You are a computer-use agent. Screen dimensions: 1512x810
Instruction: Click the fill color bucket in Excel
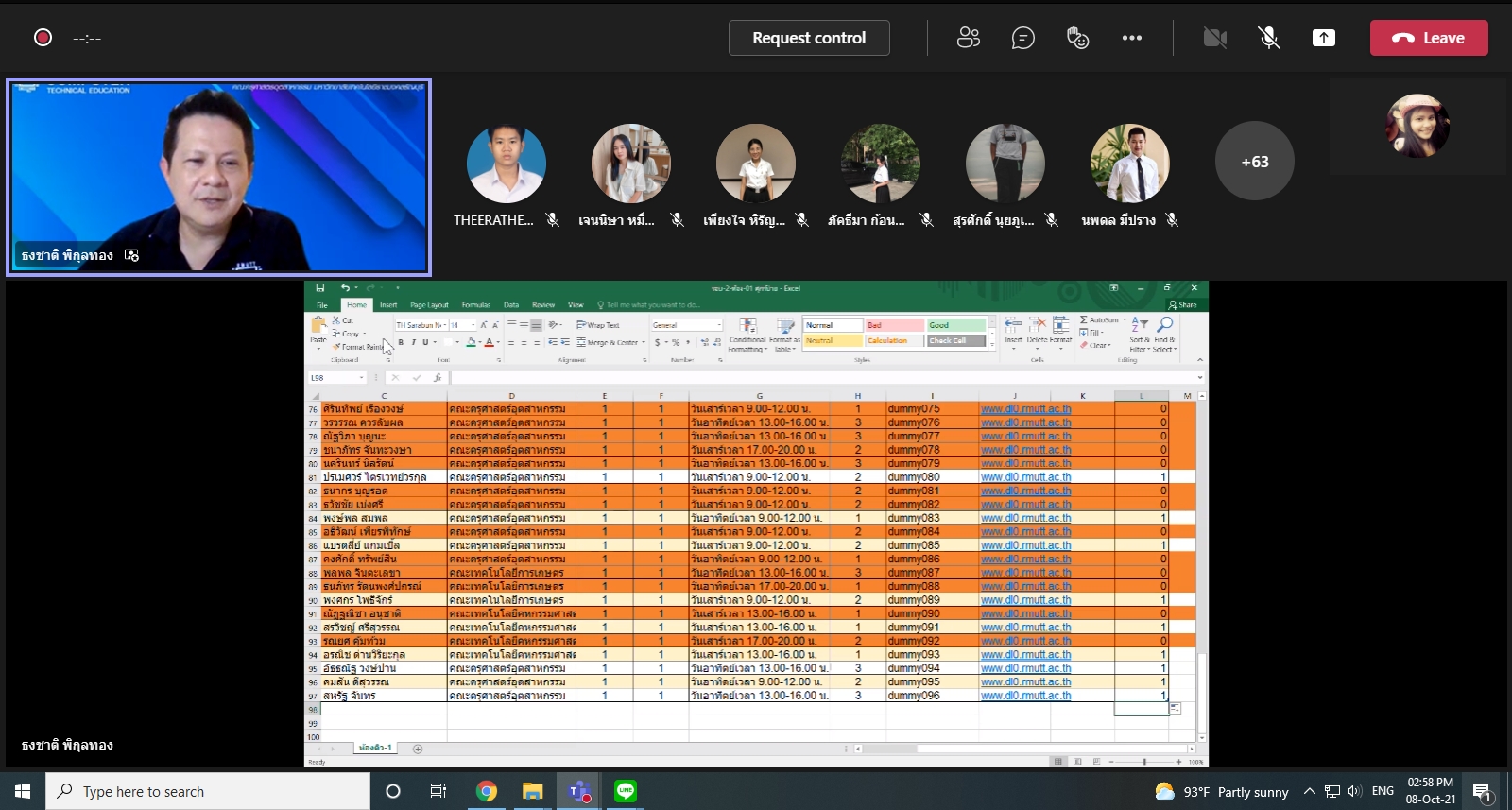(x=471, y=342)
